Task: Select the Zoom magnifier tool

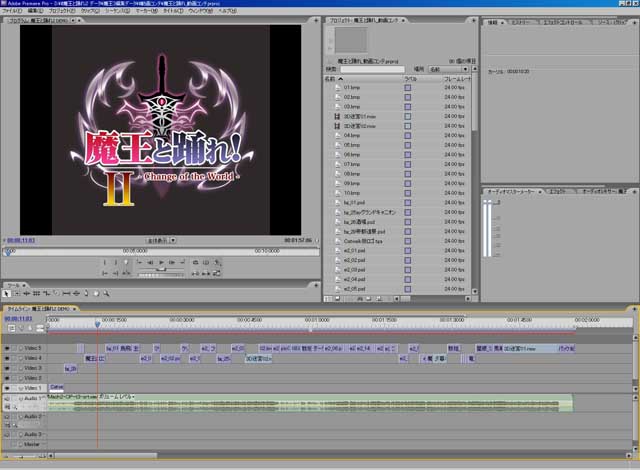Action: click(106, 293)
